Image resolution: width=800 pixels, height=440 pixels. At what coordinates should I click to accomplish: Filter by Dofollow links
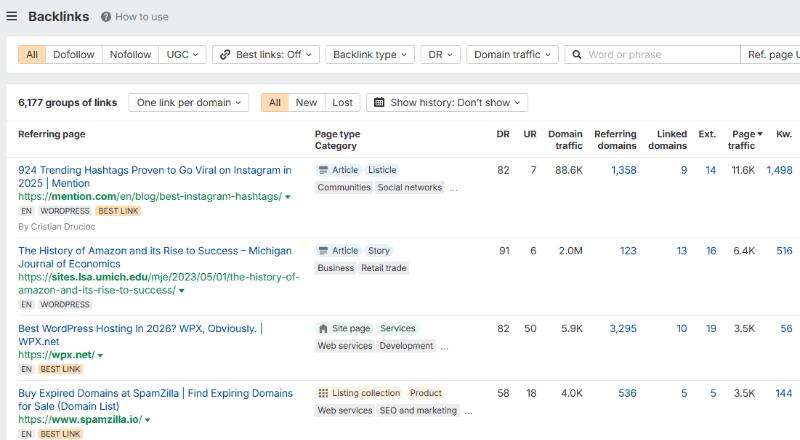pos(74,55)
